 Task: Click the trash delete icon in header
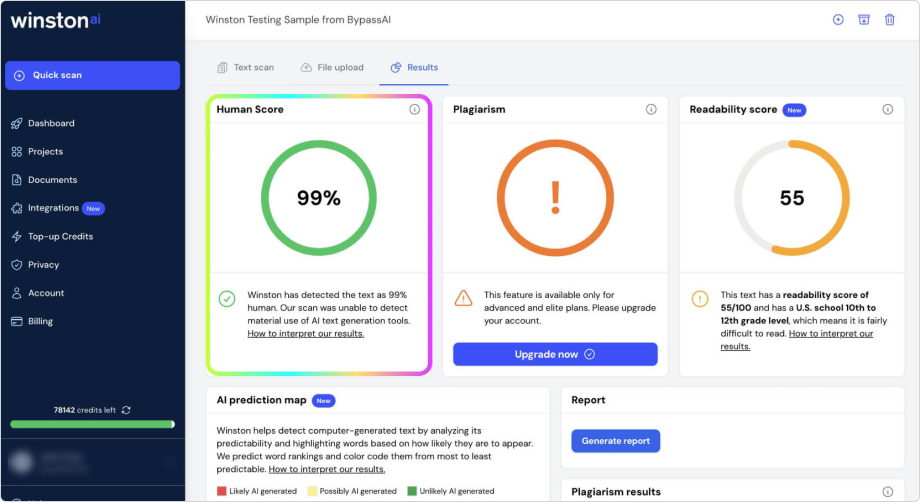click(x=890, y=19)
